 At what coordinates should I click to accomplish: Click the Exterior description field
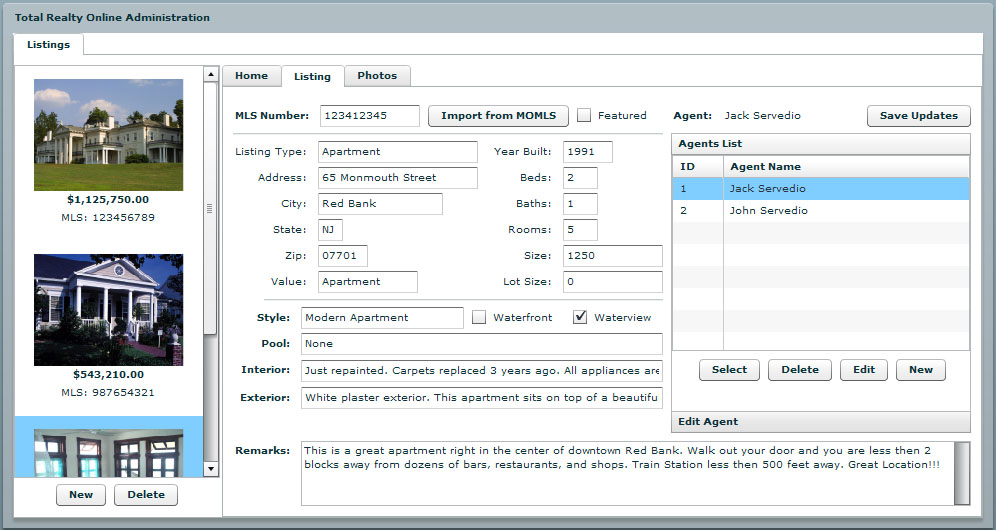[481, 398]
